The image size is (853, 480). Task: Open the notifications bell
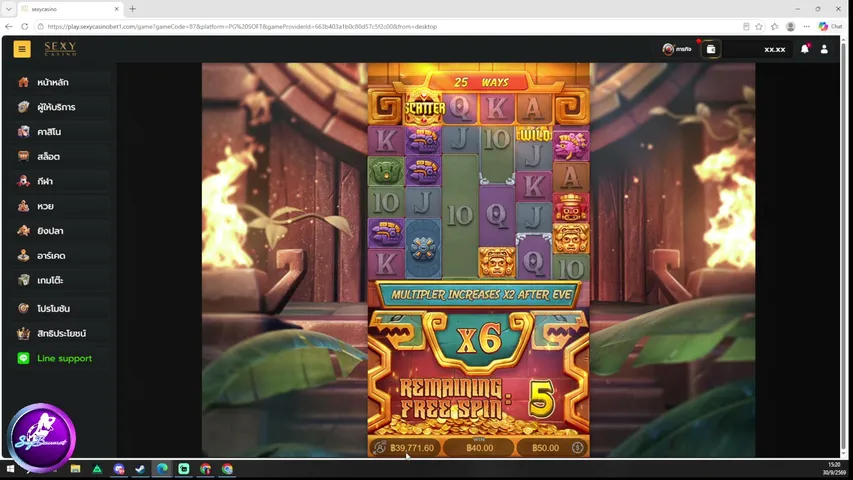point(805,49)
